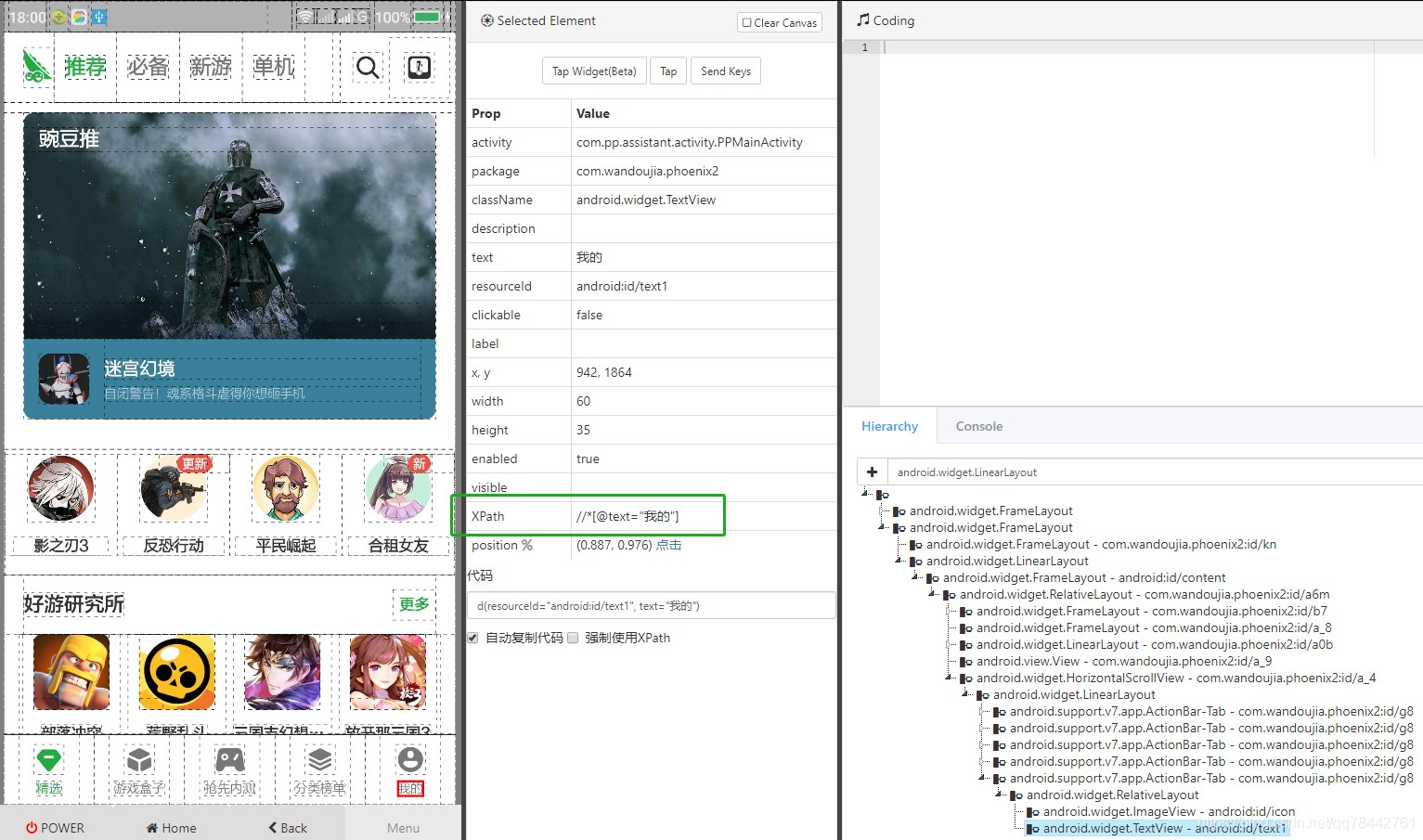Select the 分类榜单 stacked-layers icon
1423x840 pixels.
point(319,761)
